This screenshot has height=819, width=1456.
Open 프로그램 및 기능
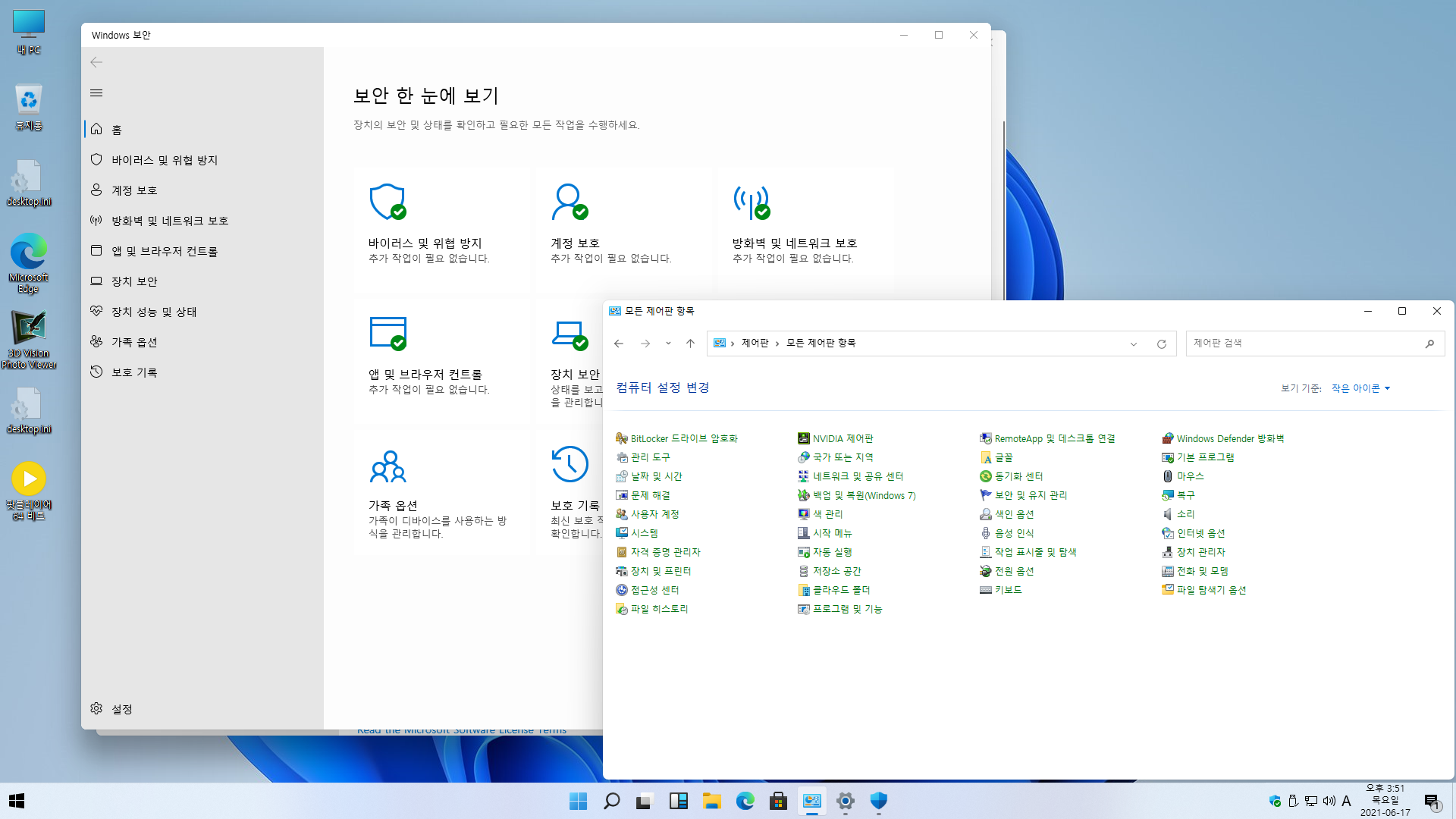(840, 609)
